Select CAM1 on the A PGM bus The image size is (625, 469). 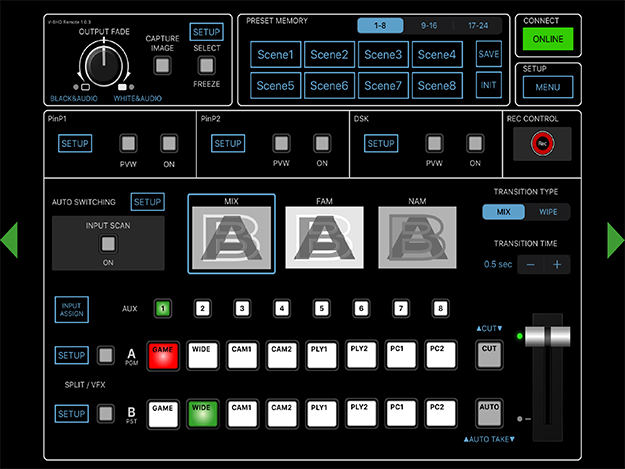tap(241, 353)
